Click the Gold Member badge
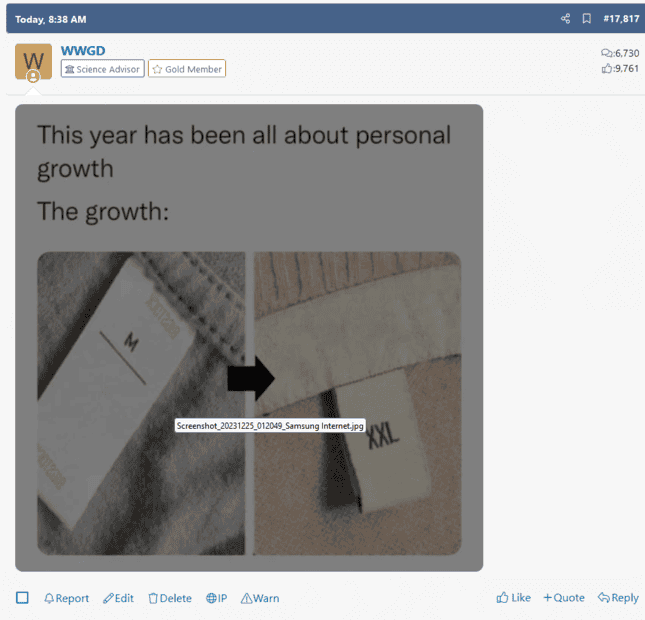Viewport: 645px width, 620px height. (x=187, y=69)
